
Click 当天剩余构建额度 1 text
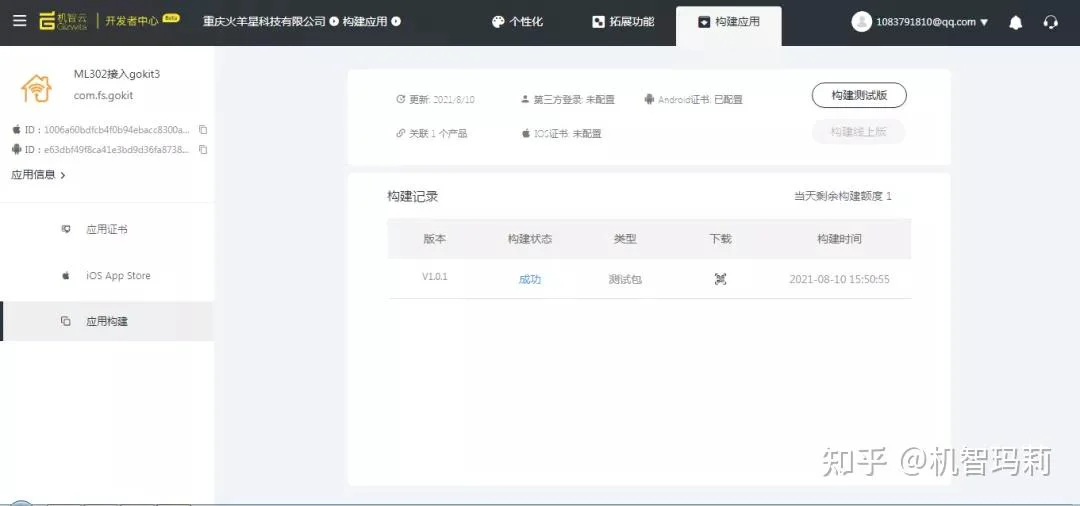tap(843, 196)
